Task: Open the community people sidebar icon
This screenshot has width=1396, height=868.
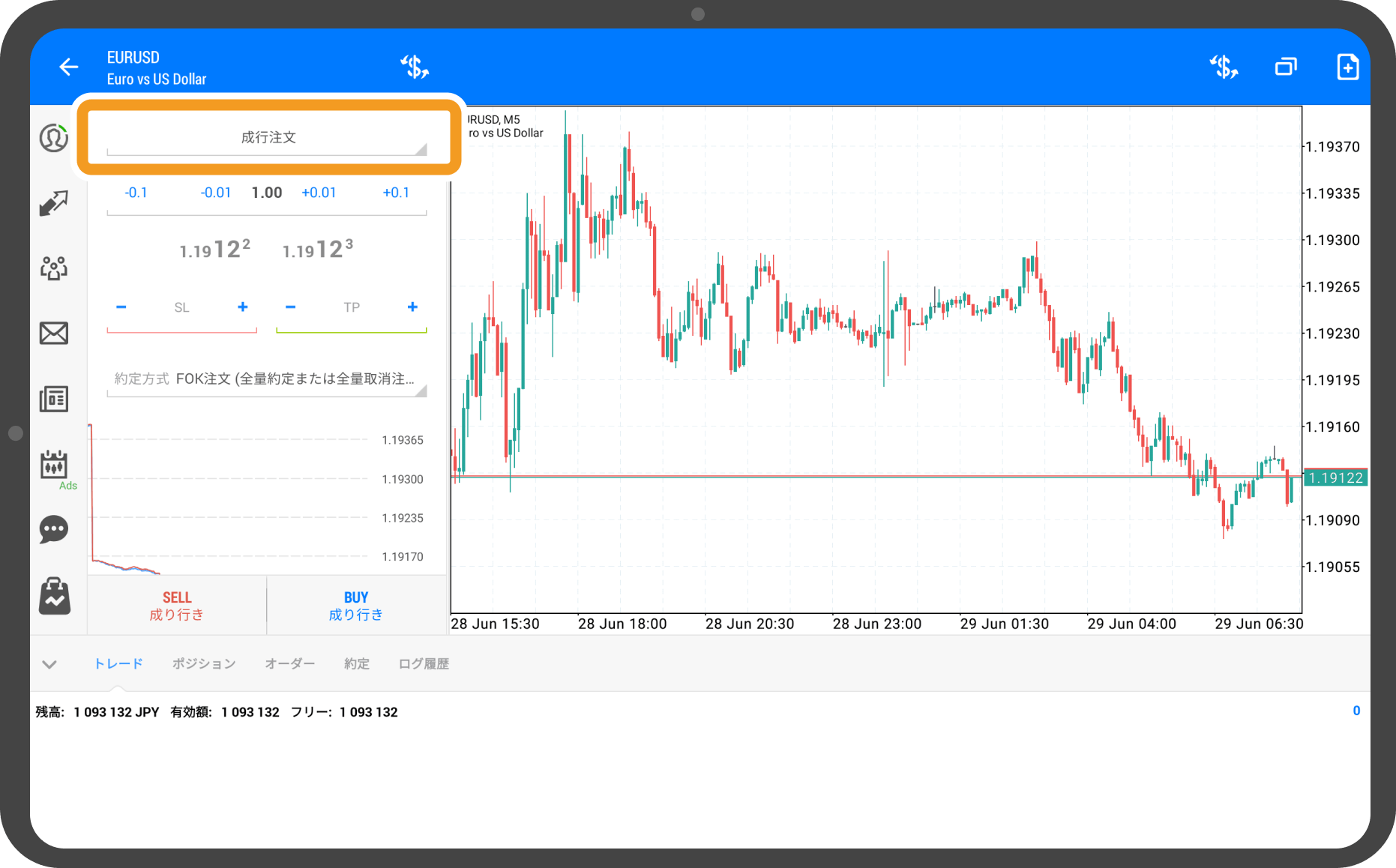Action: point(54,268)
